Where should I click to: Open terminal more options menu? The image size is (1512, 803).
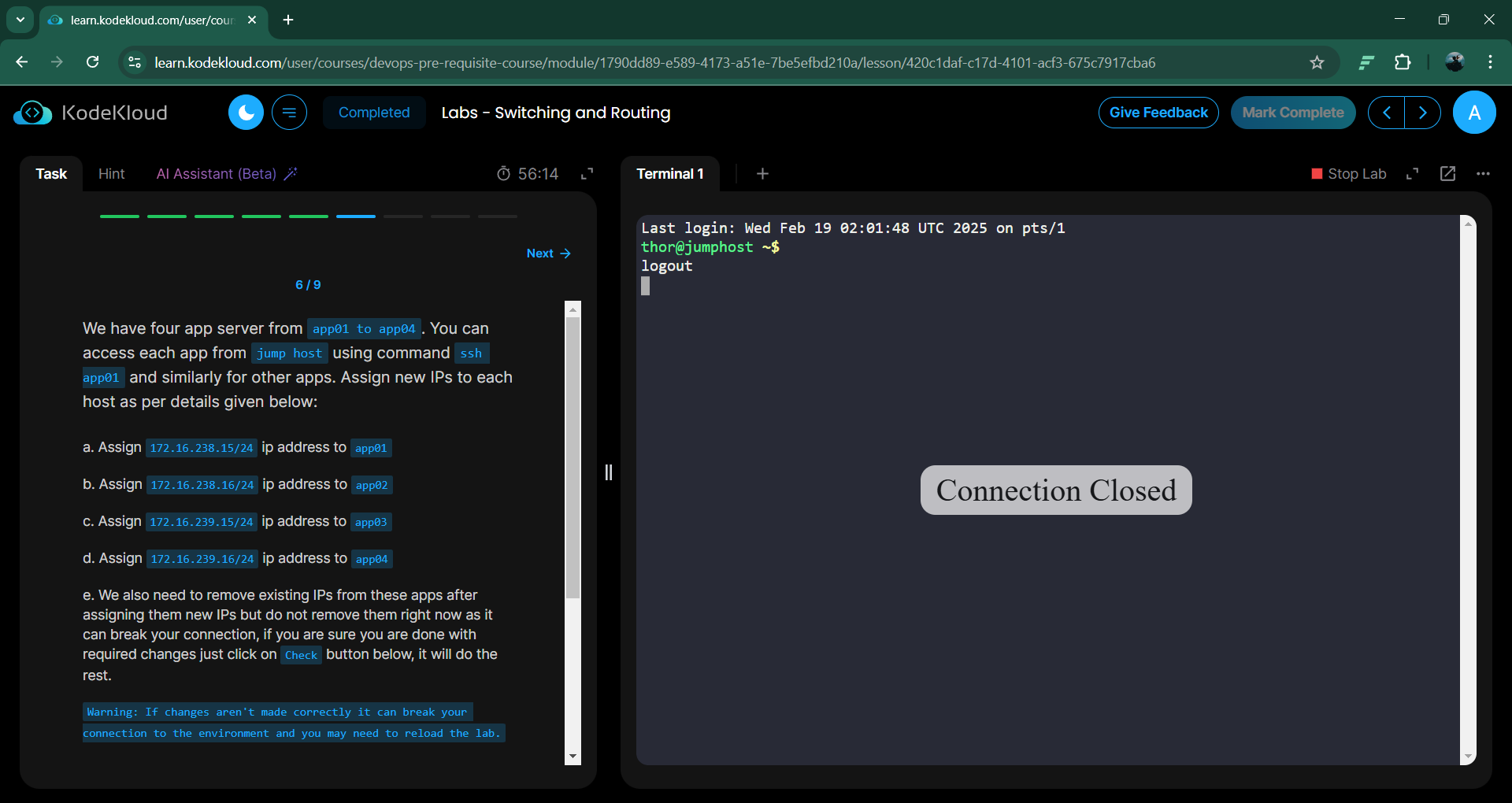point(1483,174)
